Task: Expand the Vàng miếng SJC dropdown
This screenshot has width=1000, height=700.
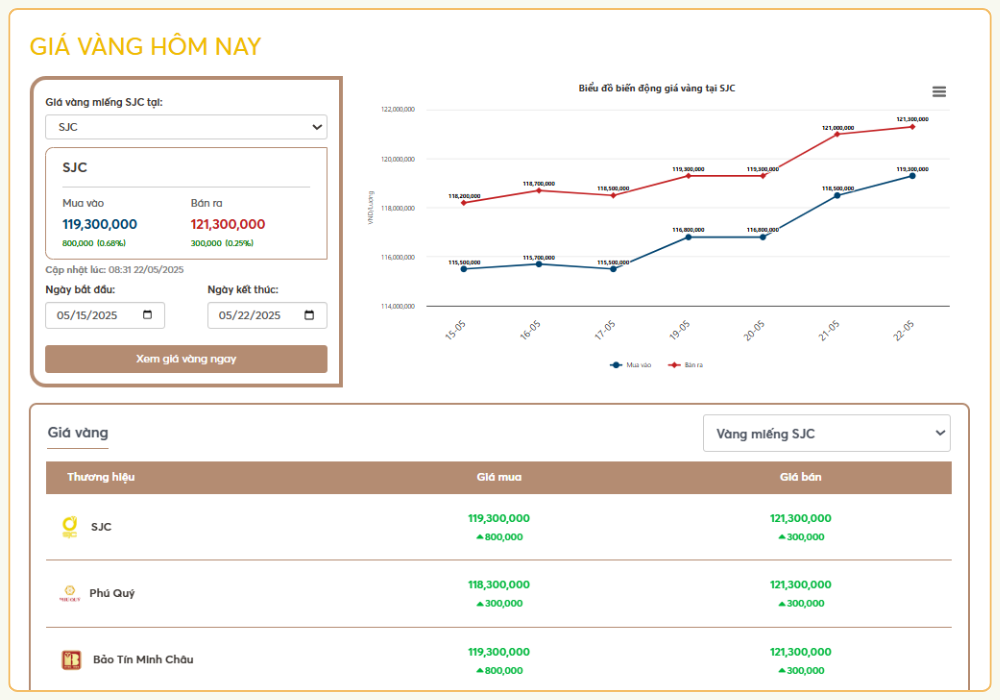Action: (827, 434)
